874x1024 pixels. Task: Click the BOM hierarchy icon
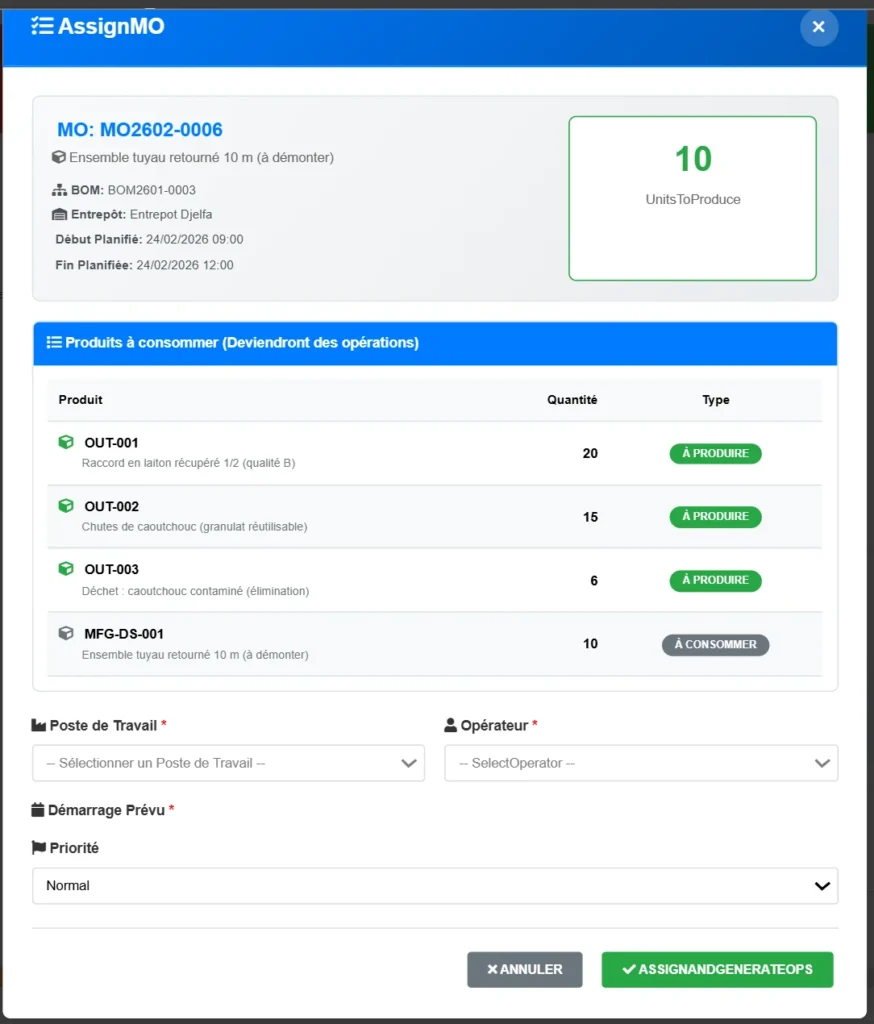point(59,190)
